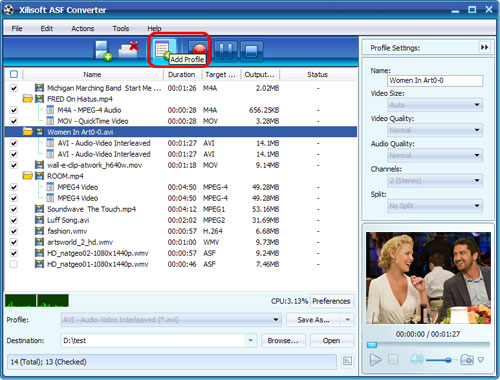
Task: Take a snapshot with the camera icon
Action: point(467,359)
